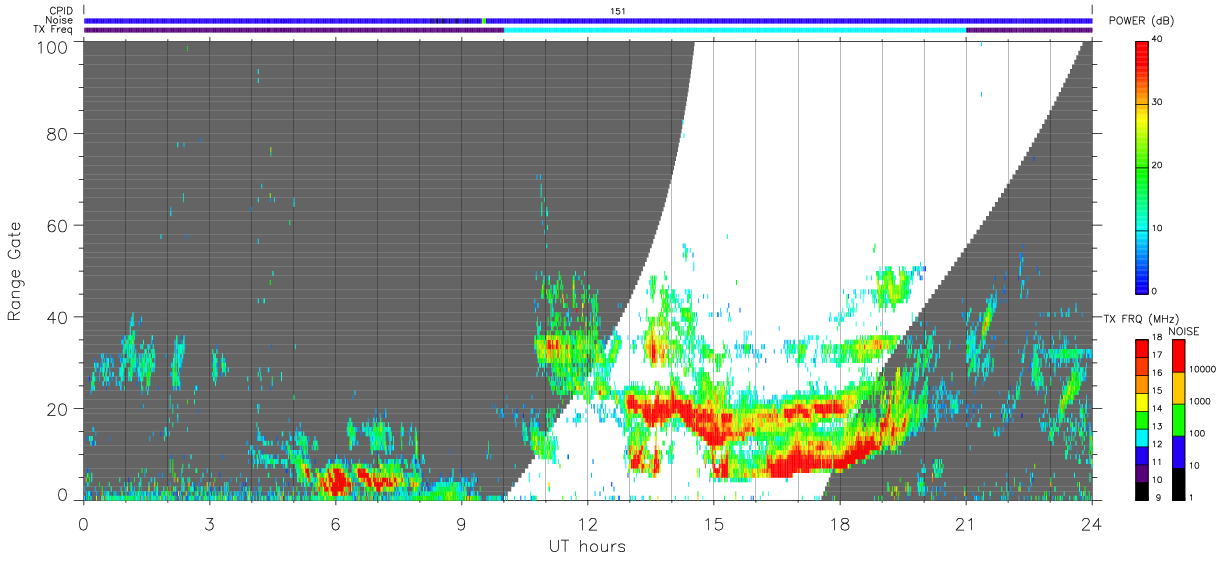
Task: Click the 'NOISE' legend title
Action: [x=1184, y=331]
